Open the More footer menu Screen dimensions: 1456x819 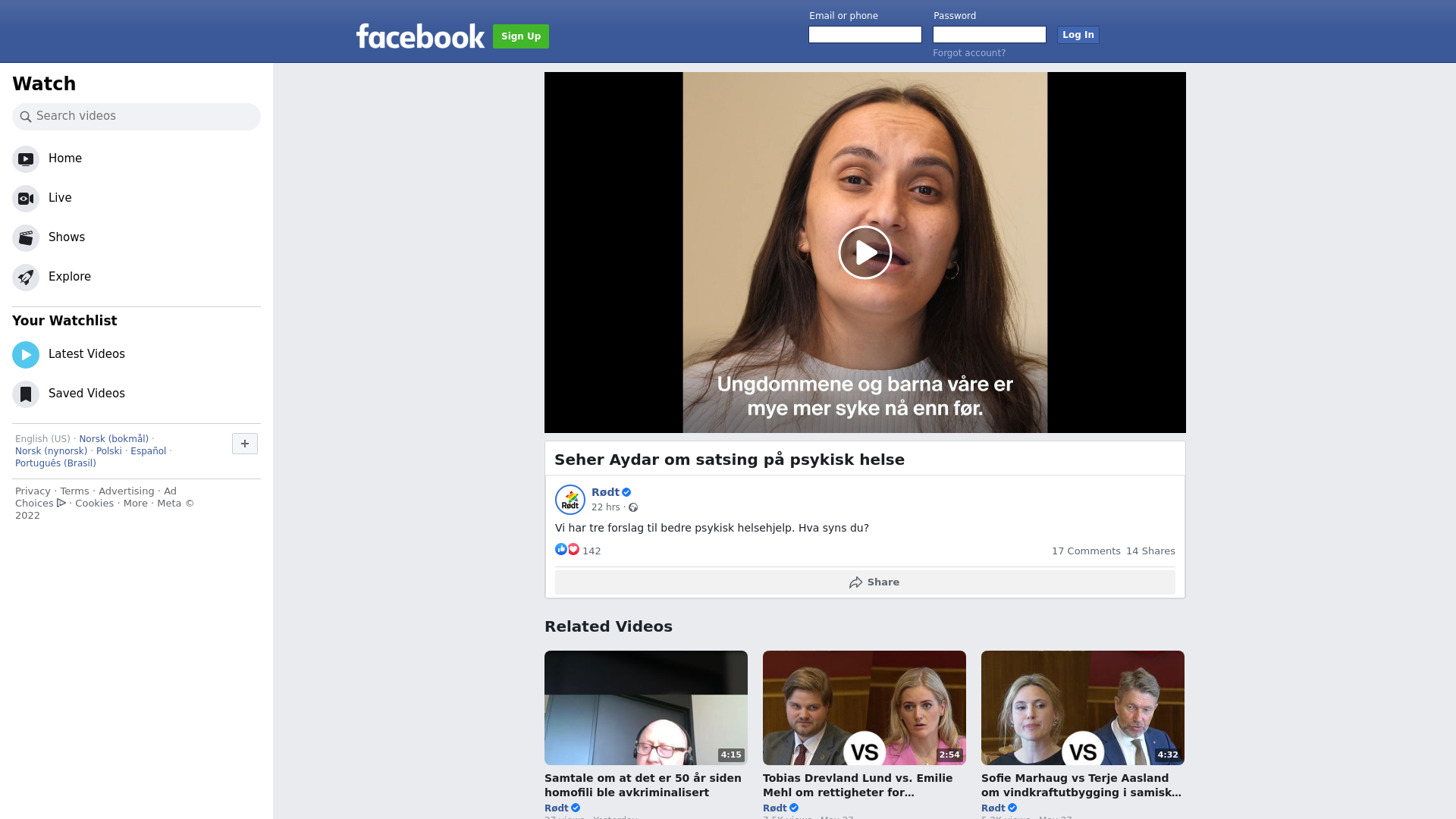pyautogui.click(x=136, y=504)
